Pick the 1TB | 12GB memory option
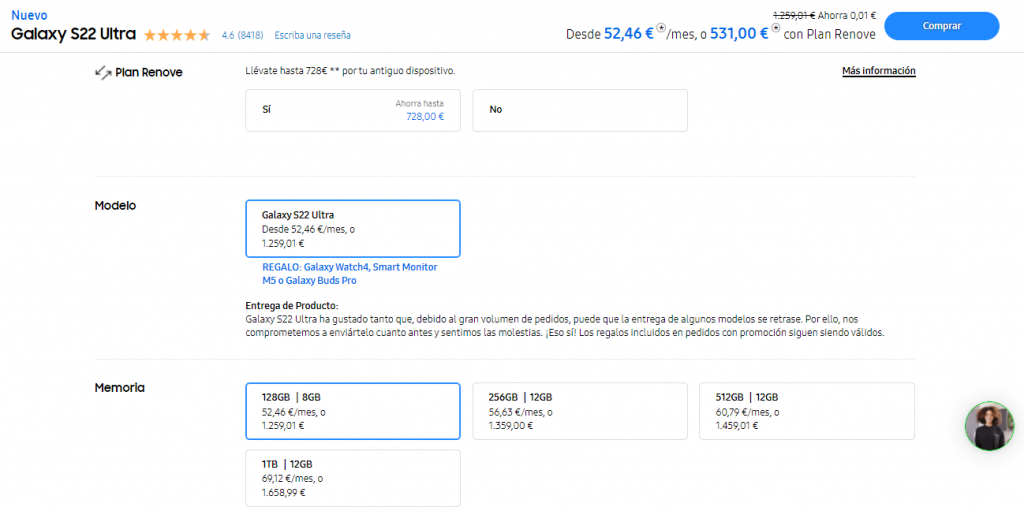This screenshot has width=1024, height=511. (353, 478)
